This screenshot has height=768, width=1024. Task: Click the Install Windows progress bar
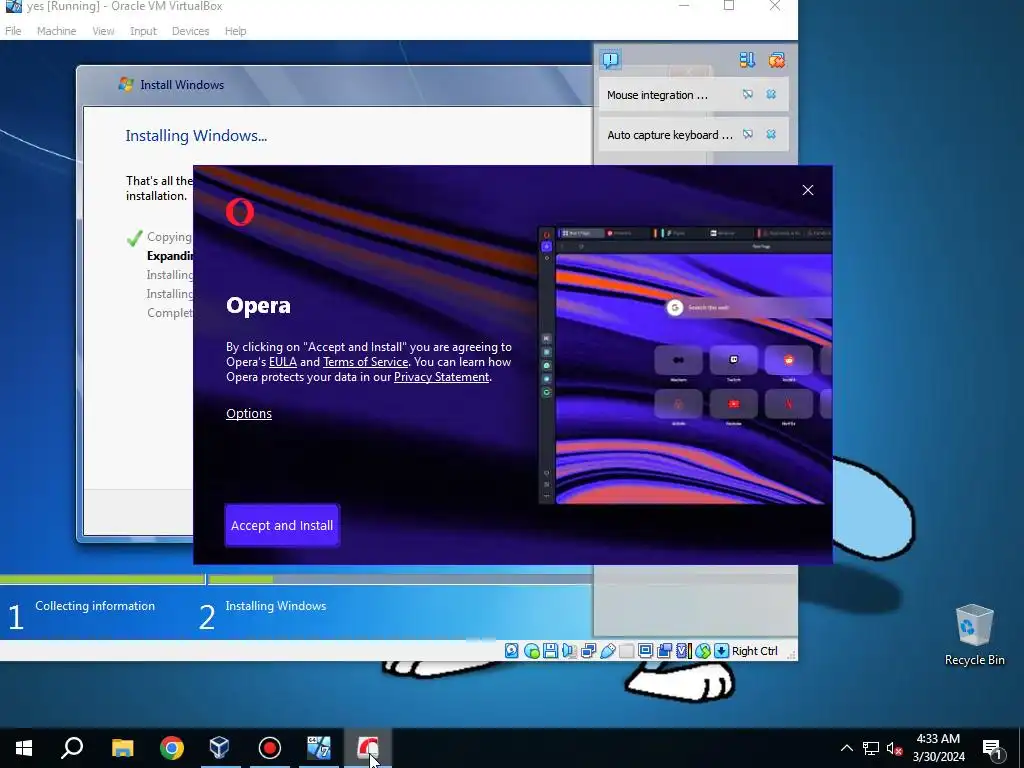point(296,579)
